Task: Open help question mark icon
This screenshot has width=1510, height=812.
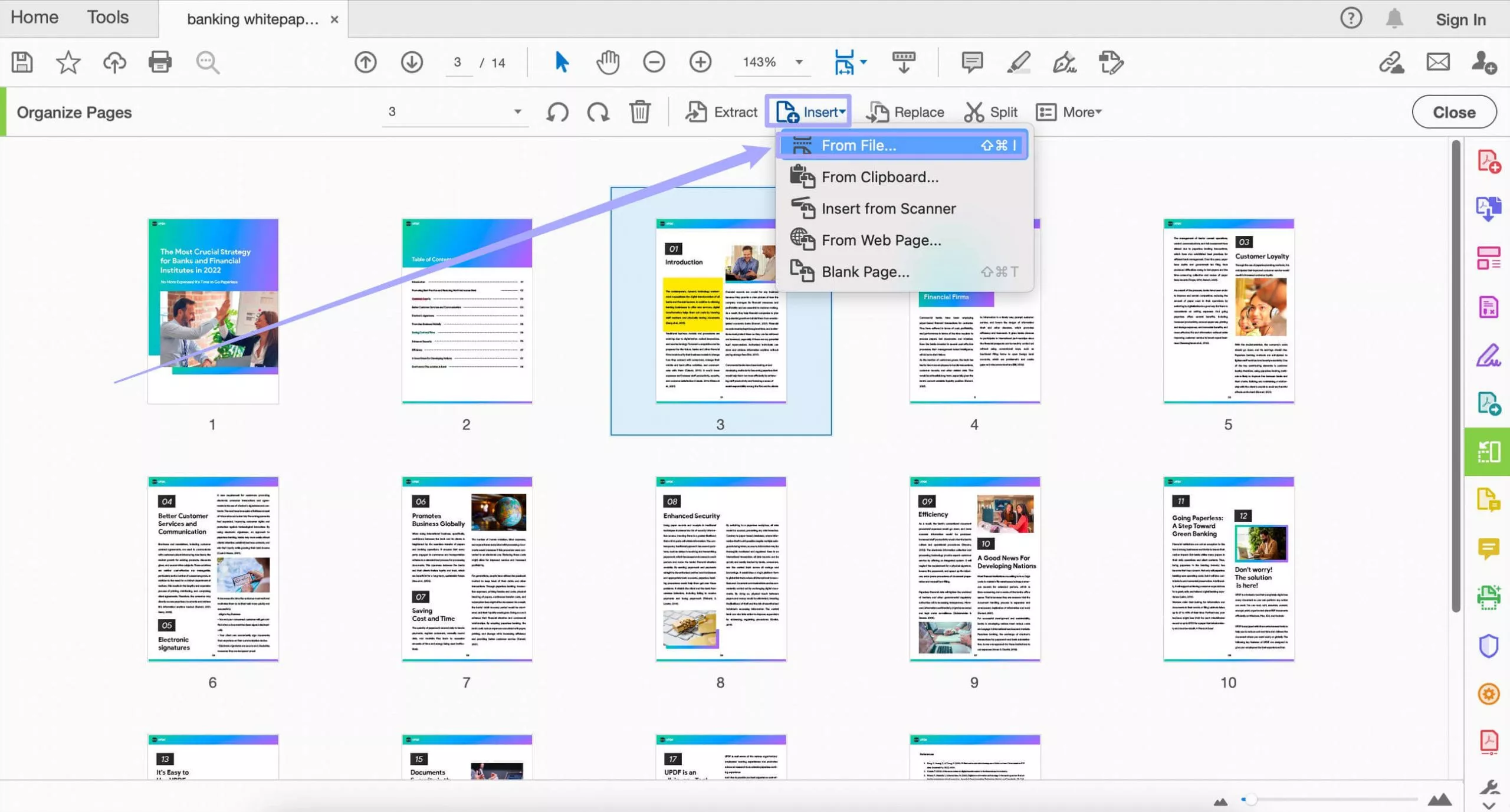Action: 1351,18
